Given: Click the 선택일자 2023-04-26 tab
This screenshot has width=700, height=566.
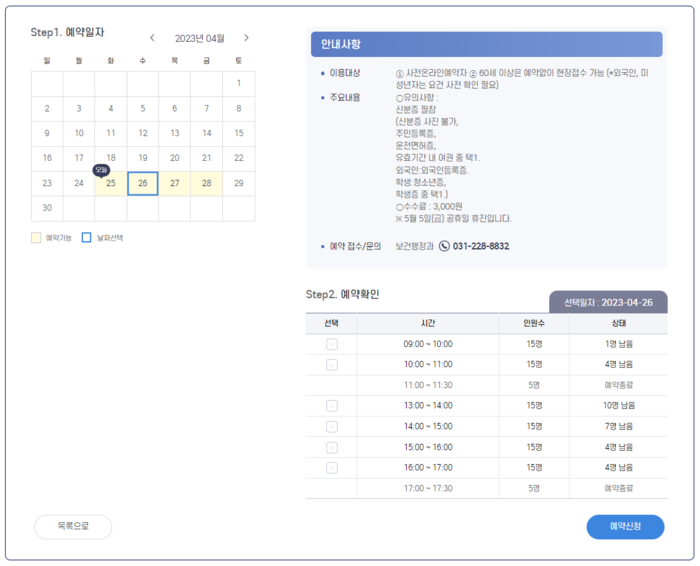Looking at the screenshot, I should [608, 302].
